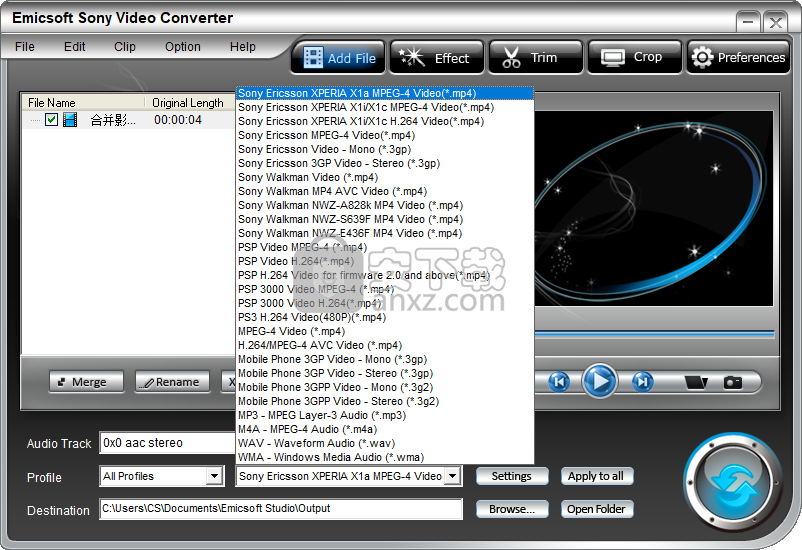Open the Option menu
Viewport: 802px width, 550px height.
(x=183, y=47)
